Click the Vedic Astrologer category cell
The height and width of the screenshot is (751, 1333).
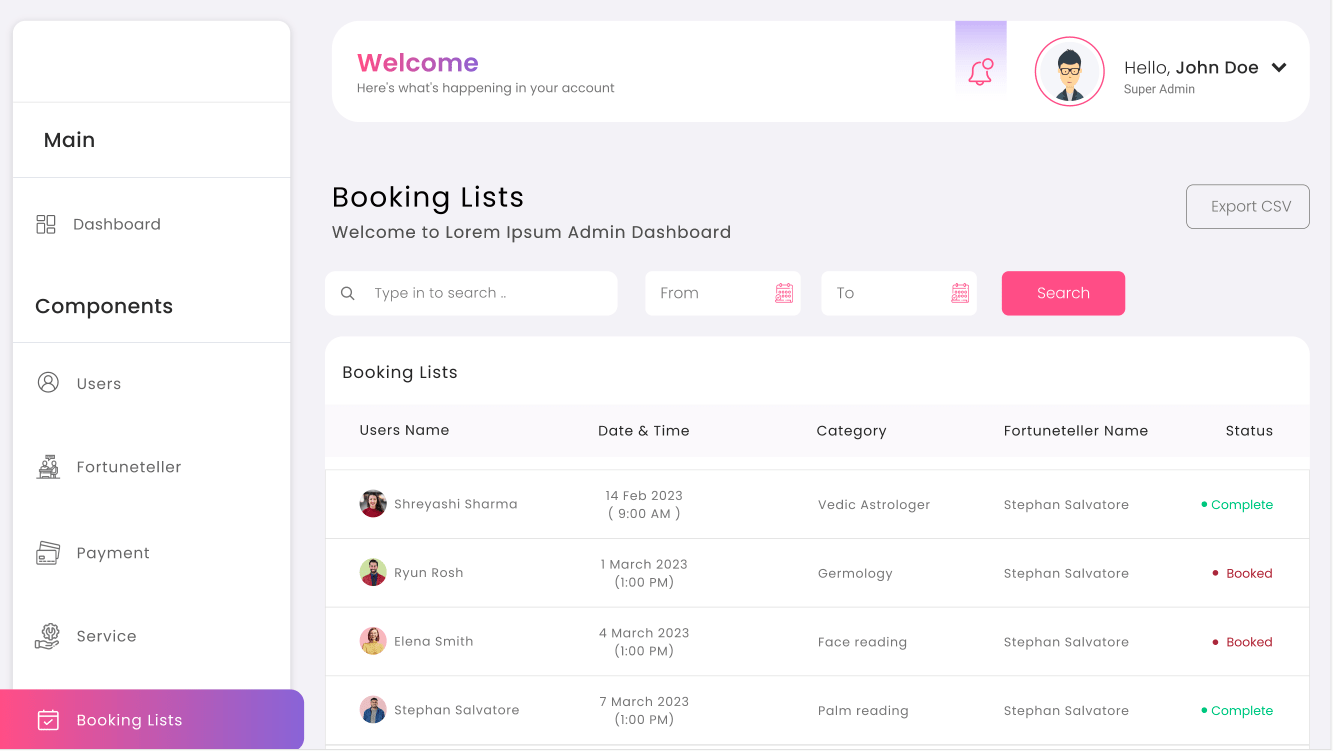point(874,505)
